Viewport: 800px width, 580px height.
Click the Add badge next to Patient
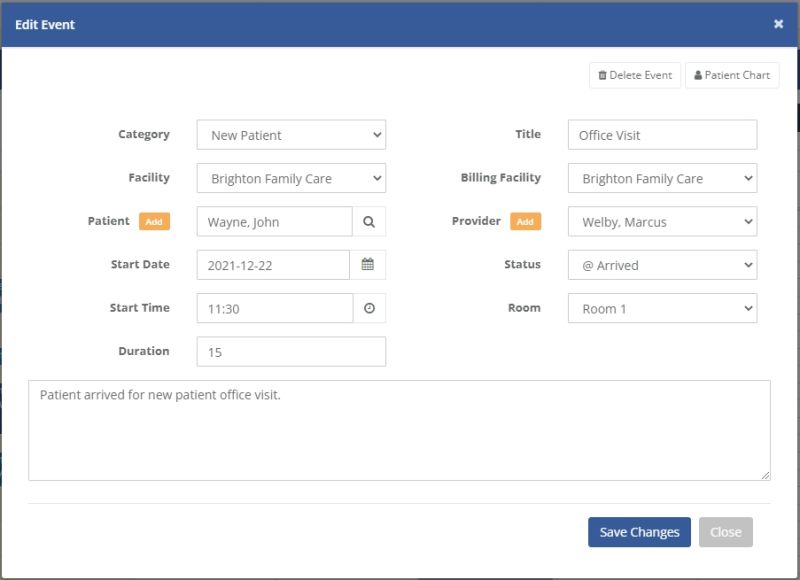154,222
